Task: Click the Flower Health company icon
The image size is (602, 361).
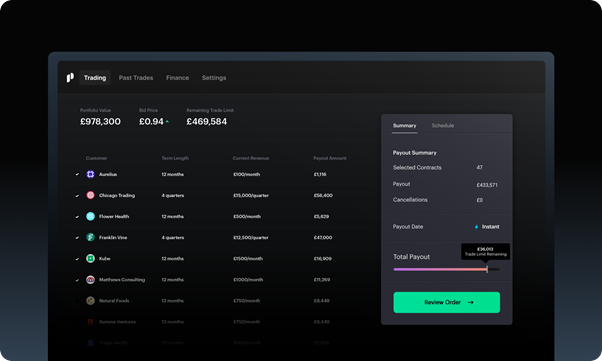Action: pos(90,217)
